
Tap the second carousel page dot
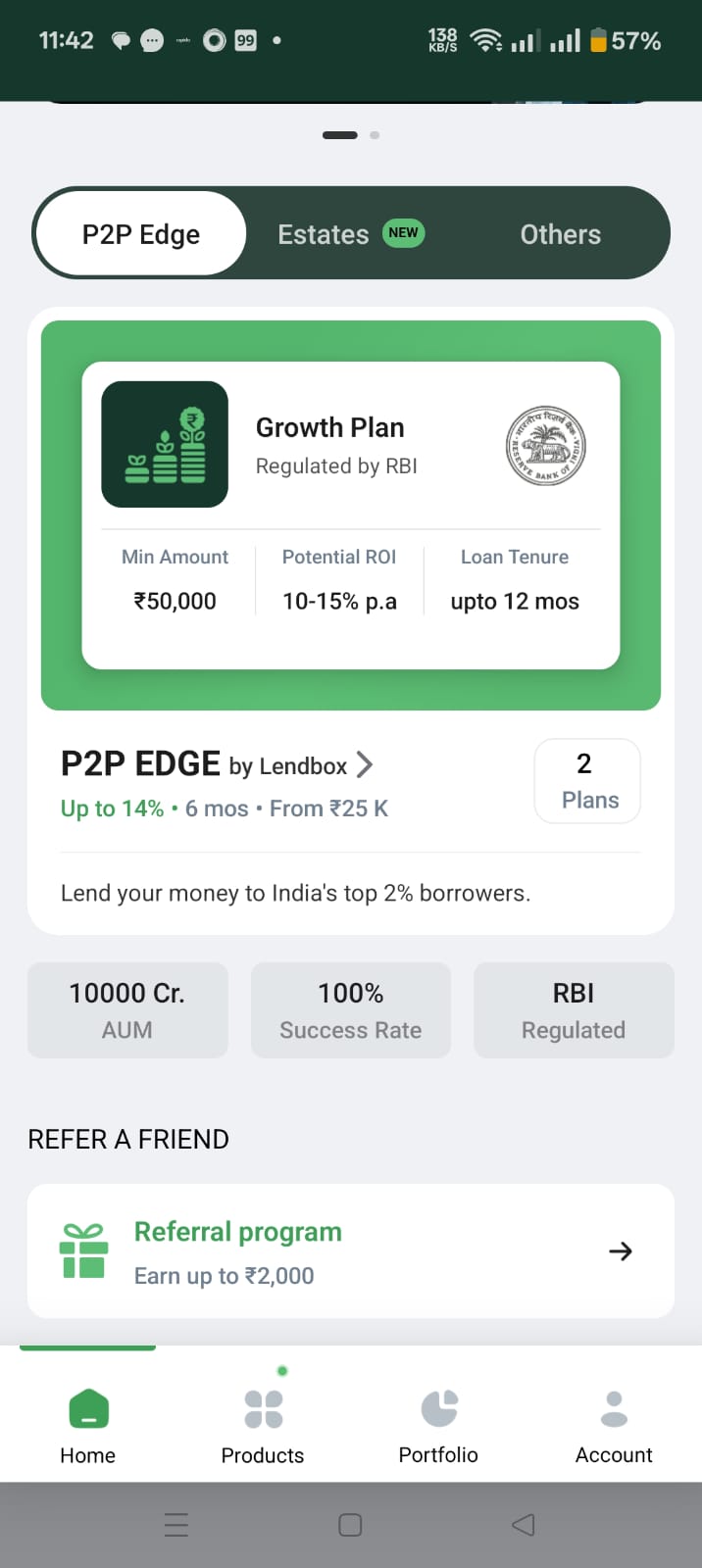tap(375, 135)
